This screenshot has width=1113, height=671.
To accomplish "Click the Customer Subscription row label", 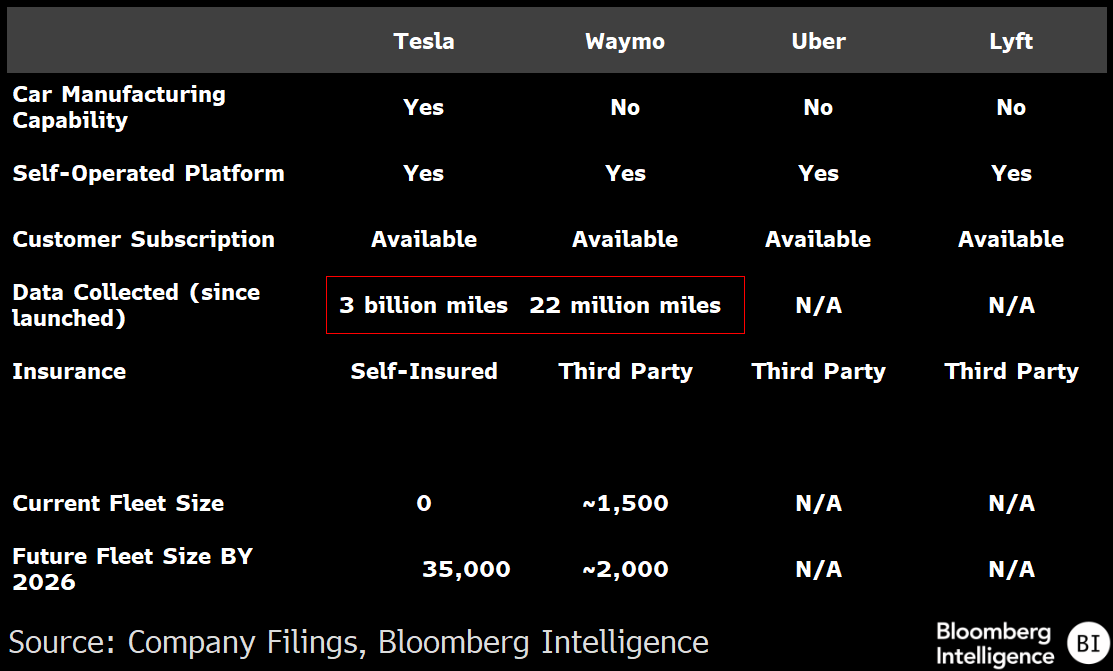I will coord(143,239).
